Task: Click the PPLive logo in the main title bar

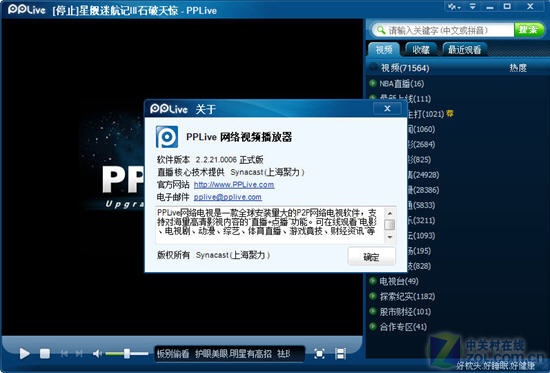Action: pos(27,9)
